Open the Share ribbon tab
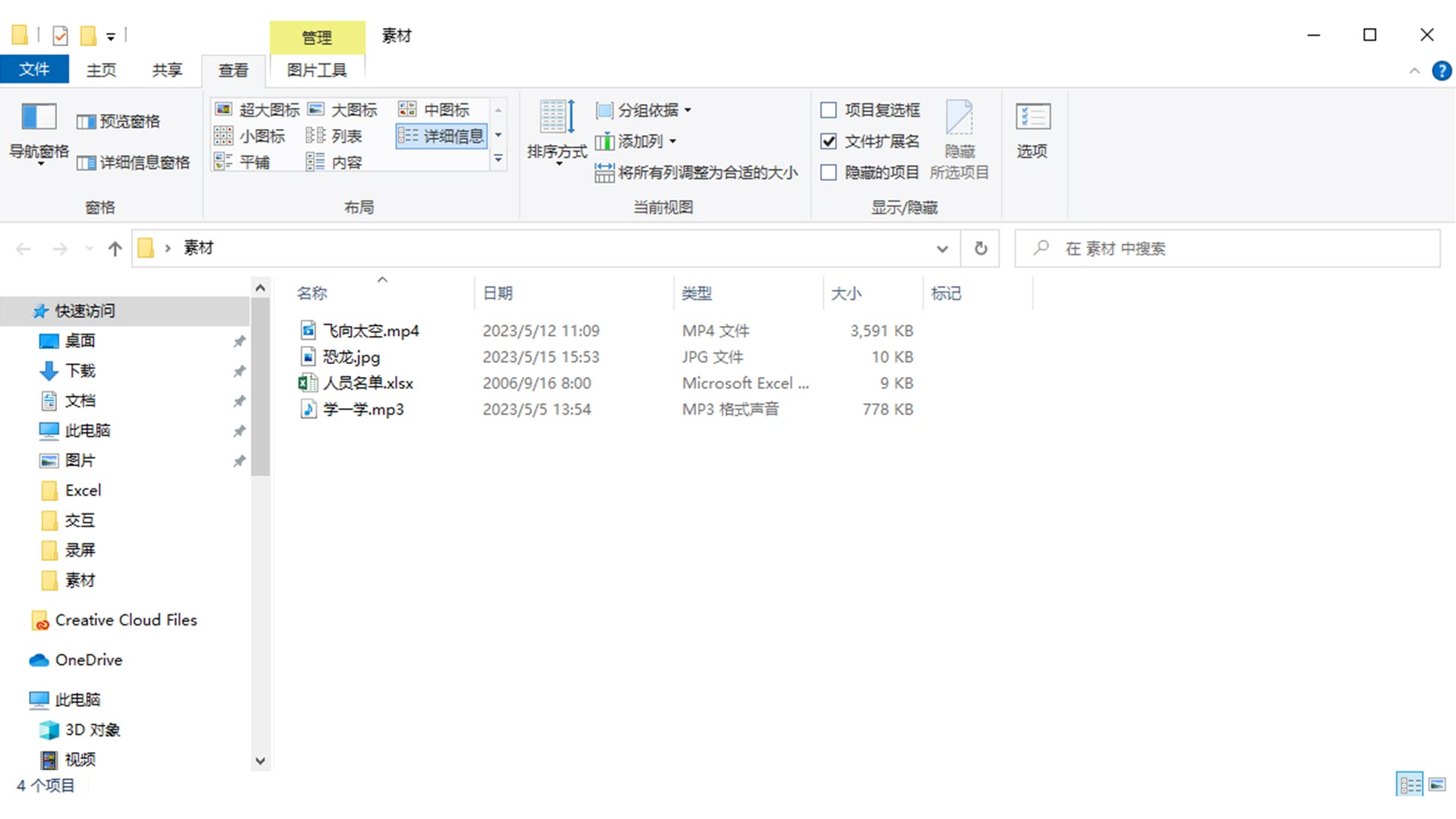The height and width of the screenshot is (819, 1456). tap(167, 70)
